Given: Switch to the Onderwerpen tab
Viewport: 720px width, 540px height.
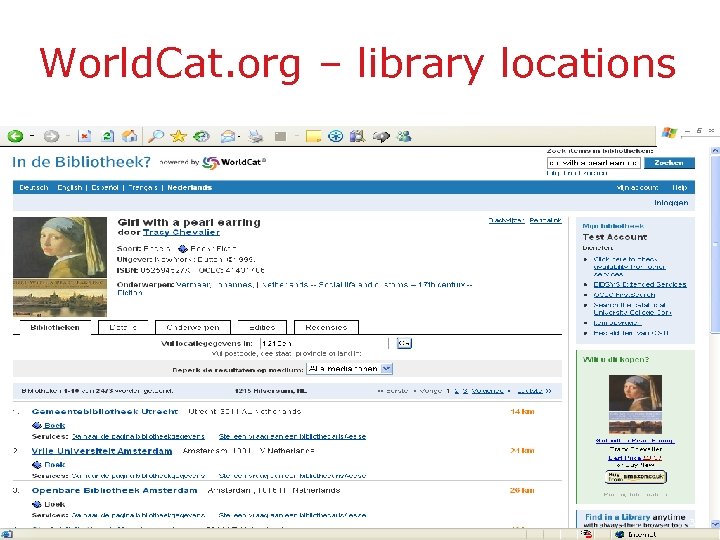Looking at the screenshot, I should (193, 327).
